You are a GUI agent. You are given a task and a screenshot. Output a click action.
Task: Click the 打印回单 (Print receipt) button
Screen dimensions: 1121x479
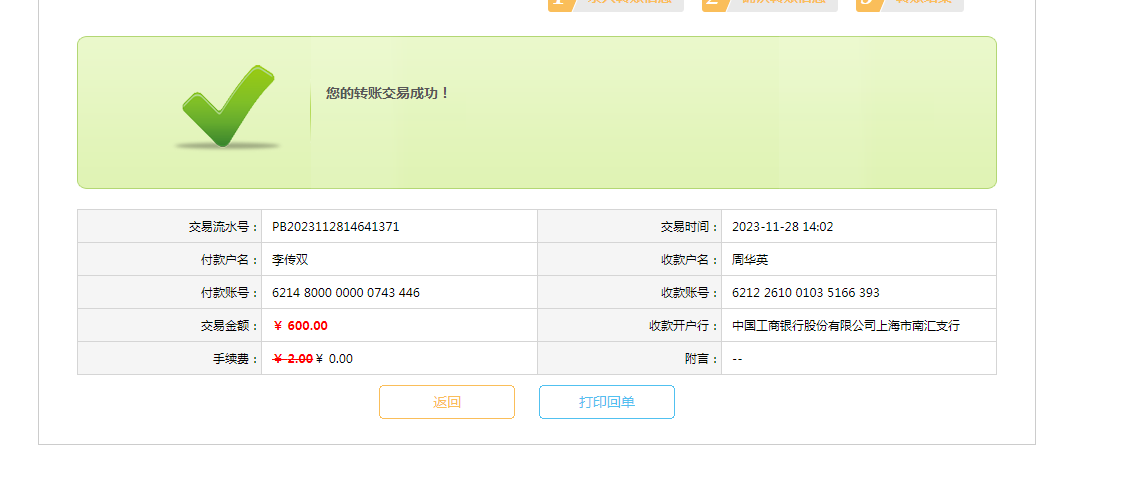click(607, 402)
